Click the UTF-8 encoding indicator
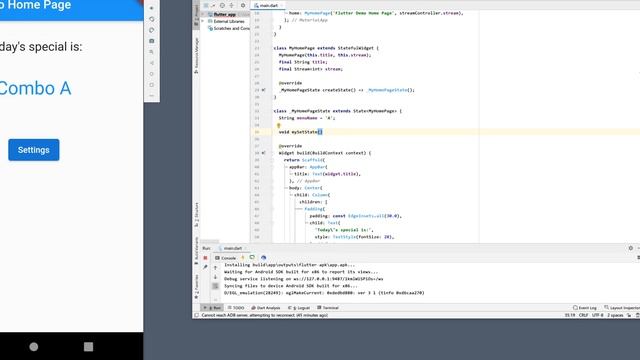Viewport: 640px width, 360px height. click(x=597, y=315)
